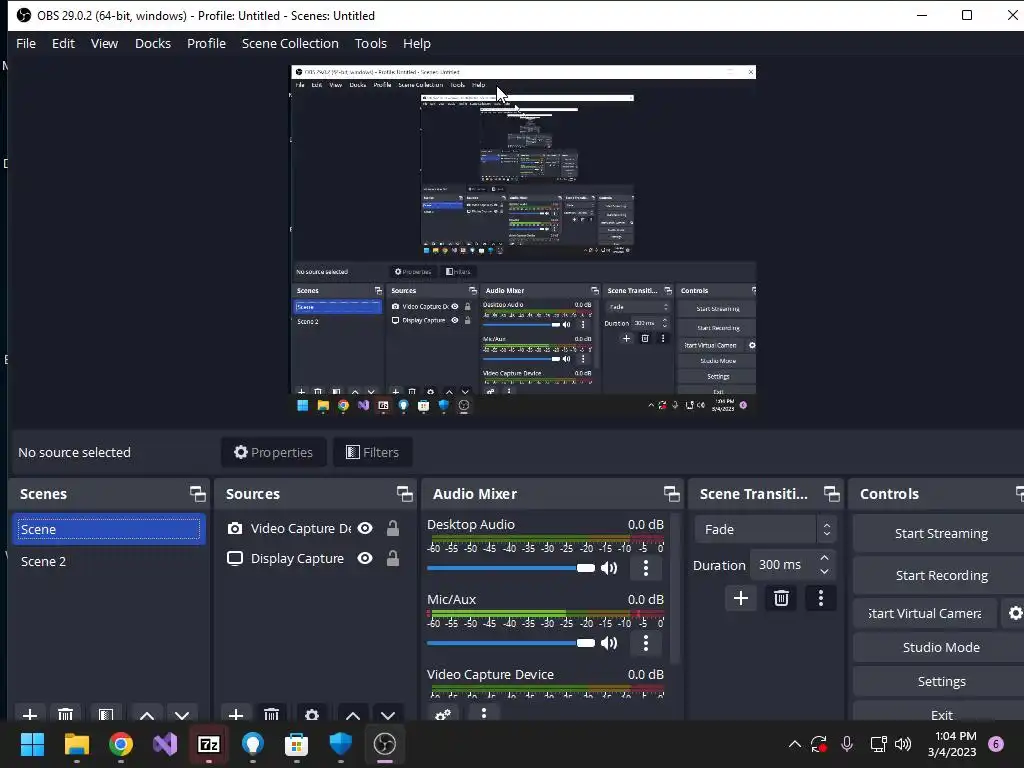1024x768 pixels.
Task: Adjust the Mic/Aux volume slider
Action: point(511,643)
